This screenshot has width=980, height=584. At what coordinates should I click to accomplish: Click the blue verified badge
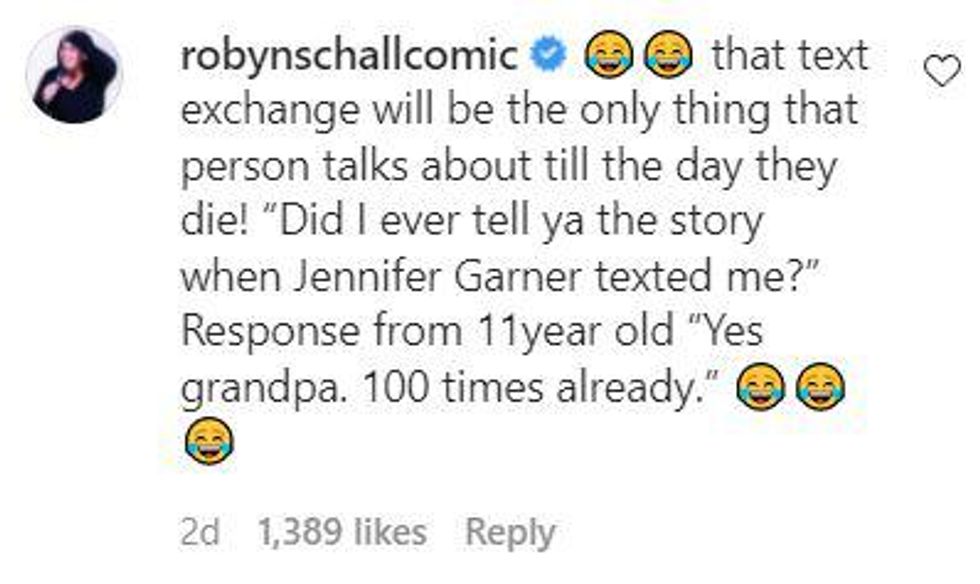[x=544, y=57]
